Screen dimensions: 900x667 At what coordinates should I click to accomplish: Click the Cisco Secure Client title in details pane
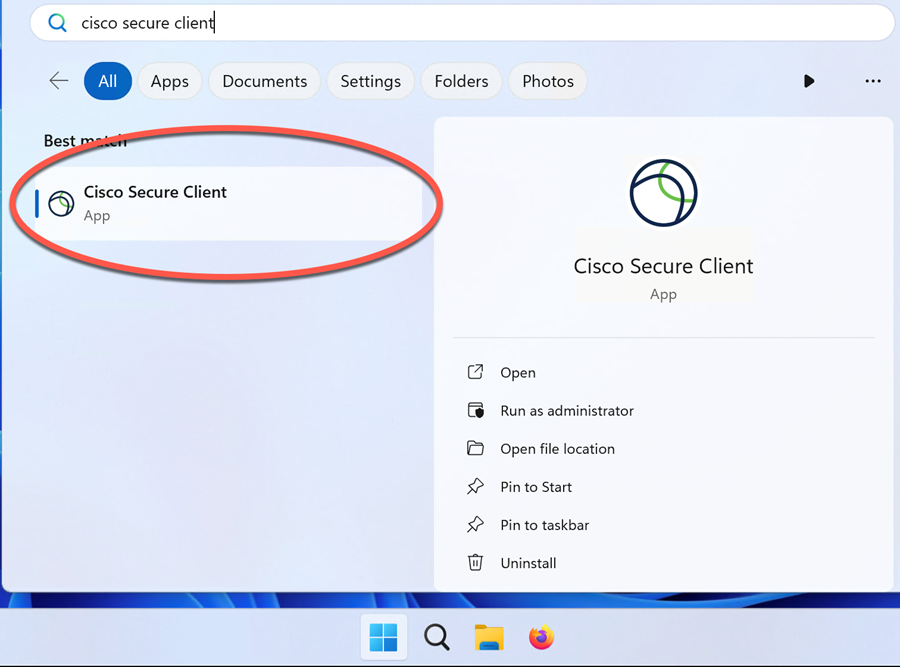coord(663,266)
